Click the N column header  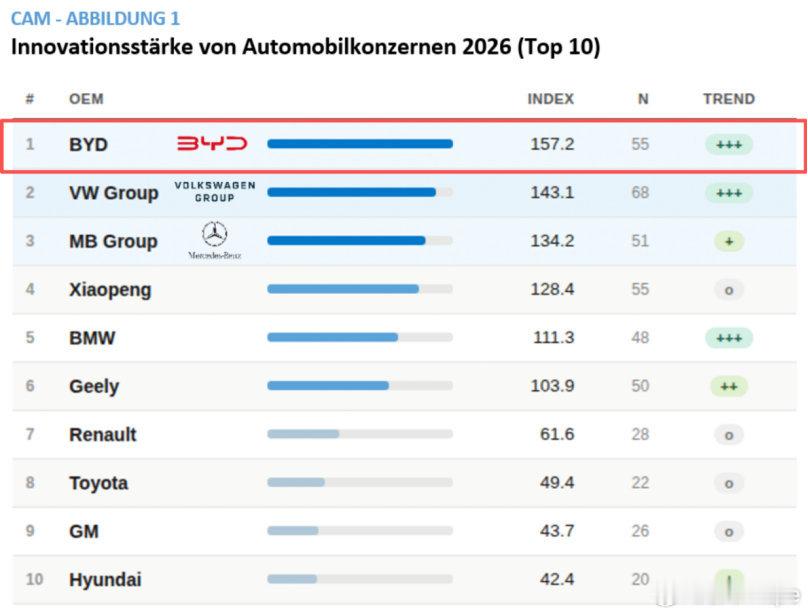coord(643,99)
